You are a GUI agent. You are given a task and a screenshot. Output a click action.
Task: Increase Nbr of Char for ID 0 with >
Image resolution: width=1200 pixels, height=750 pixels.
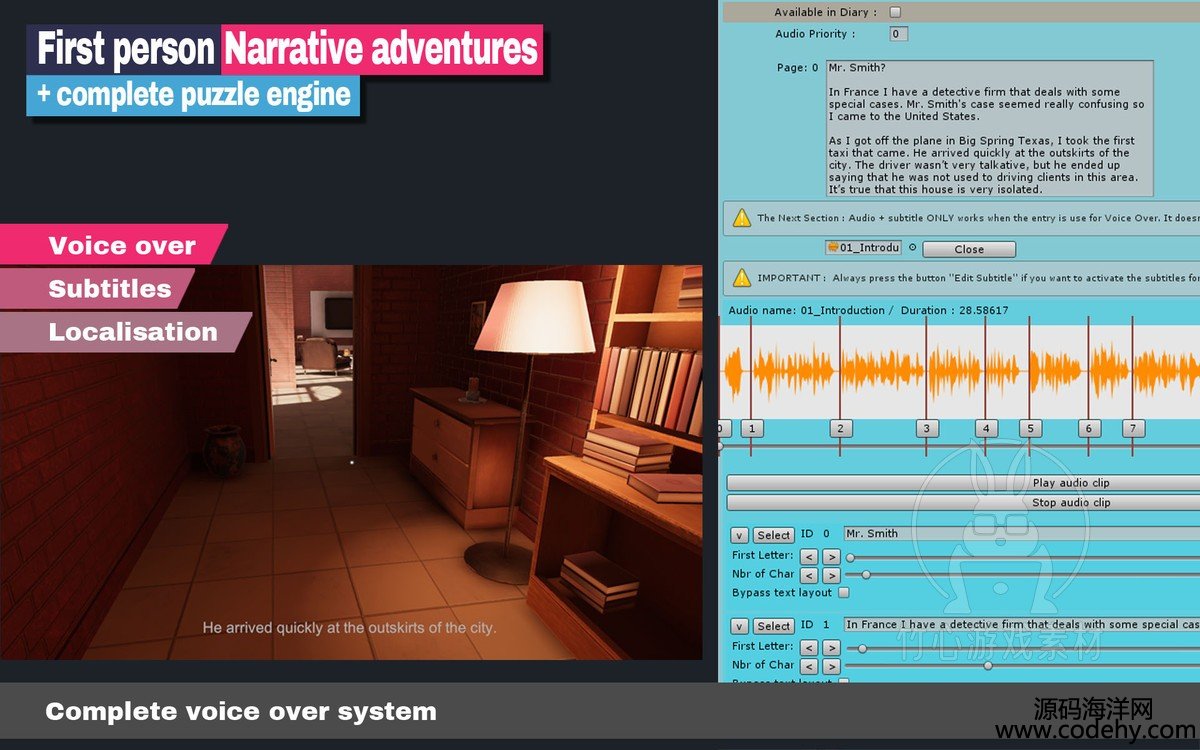831,575
